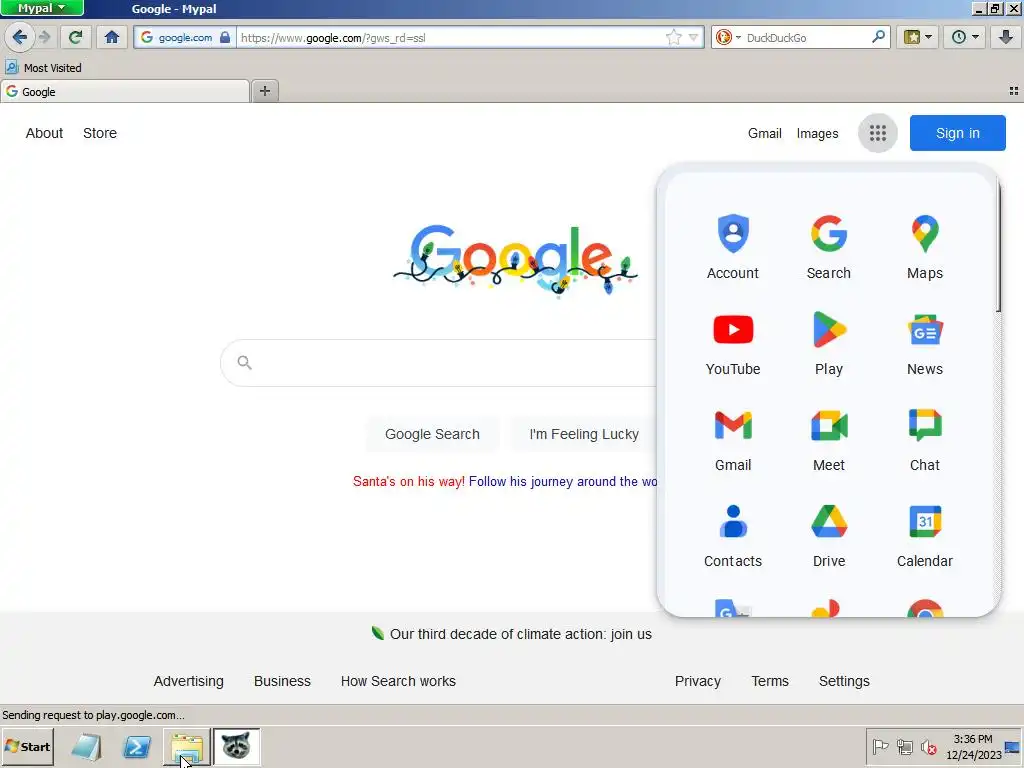Viewport: 1024px width, 768px height.
Task: Click the network tray icon
Action: [904, 746]
